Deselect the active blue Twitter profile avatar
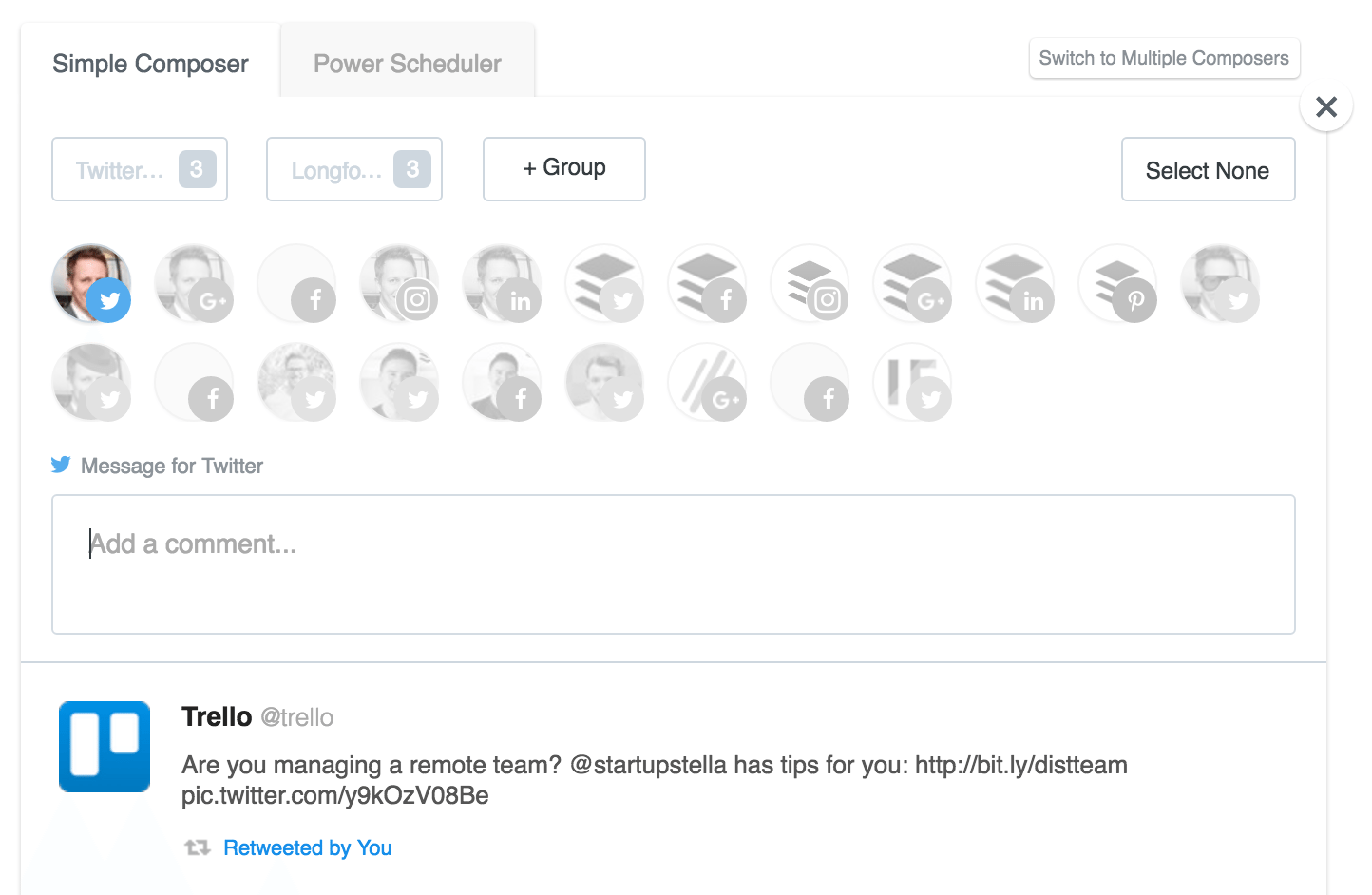Screen dimensions: 1372x895 click(92, 283)
